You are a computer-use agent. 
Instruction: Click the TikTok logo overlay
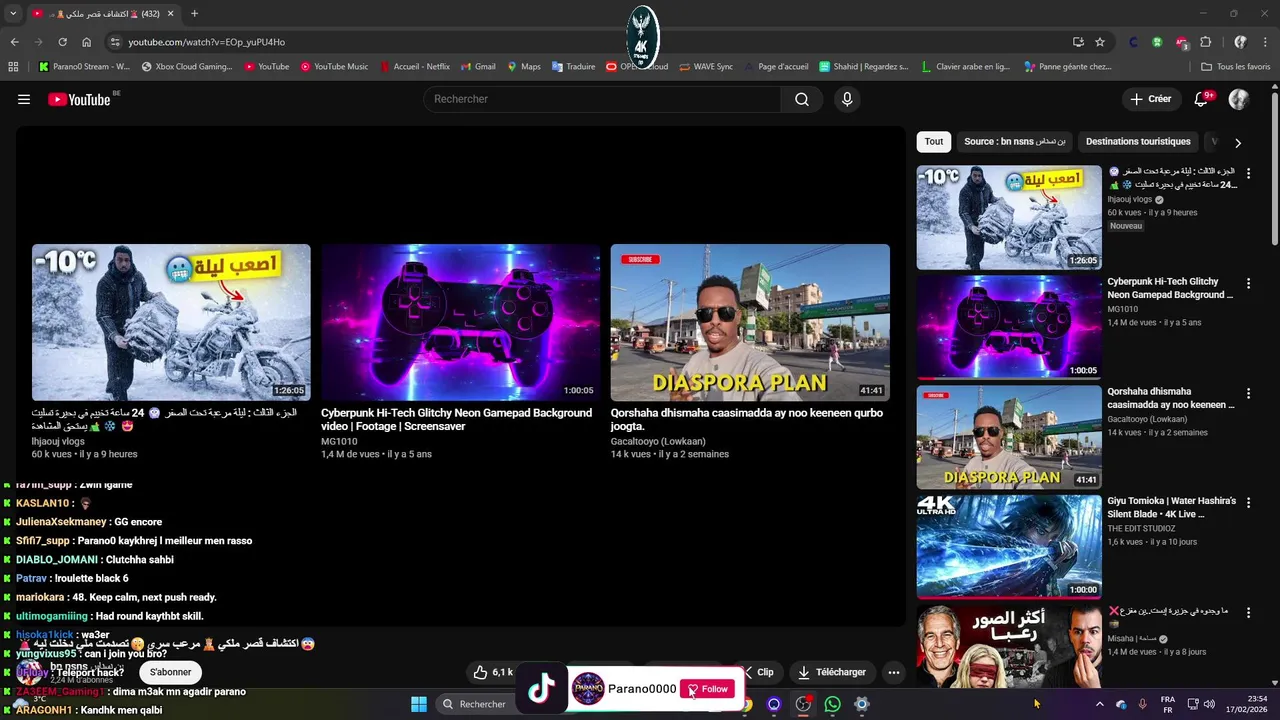click(541, 689)
